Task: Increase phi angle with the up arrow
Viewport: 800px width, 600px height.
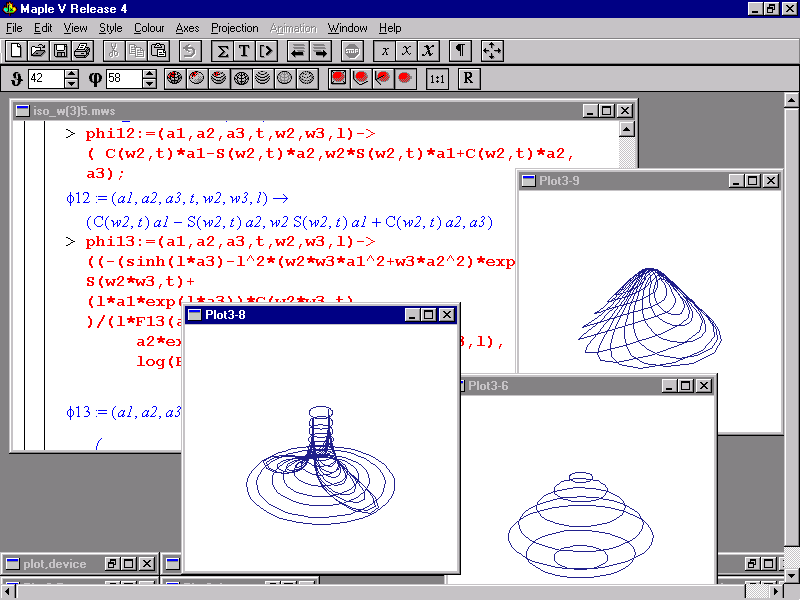Action: [149, 73]
